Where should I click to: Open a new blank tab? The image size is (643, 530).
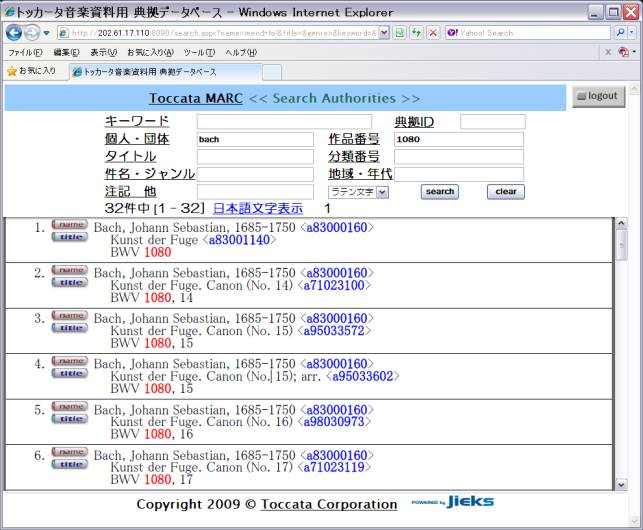coord(271,73)
